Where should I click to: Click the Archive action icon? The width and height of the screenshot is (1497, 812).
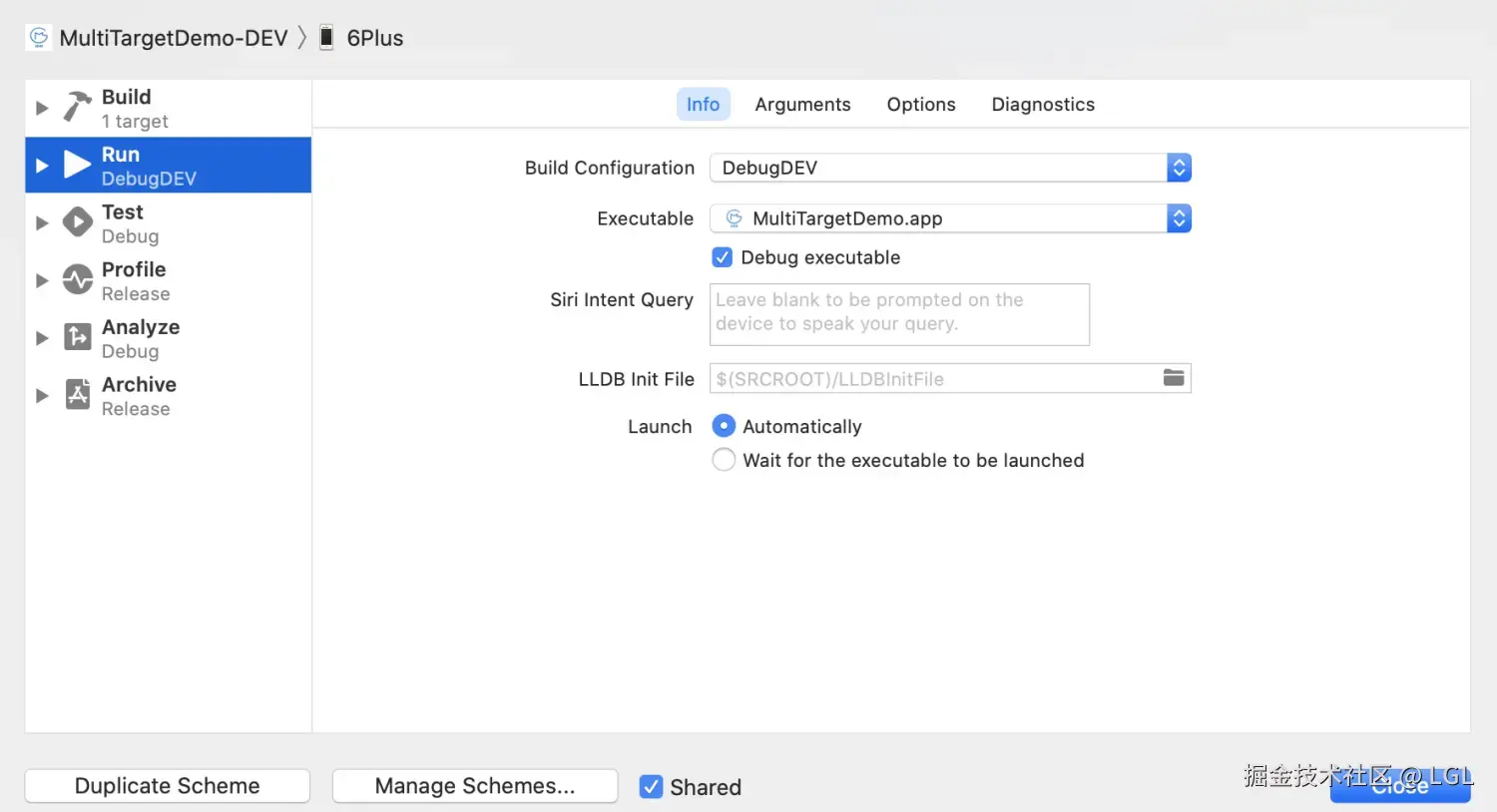[78, 394]
